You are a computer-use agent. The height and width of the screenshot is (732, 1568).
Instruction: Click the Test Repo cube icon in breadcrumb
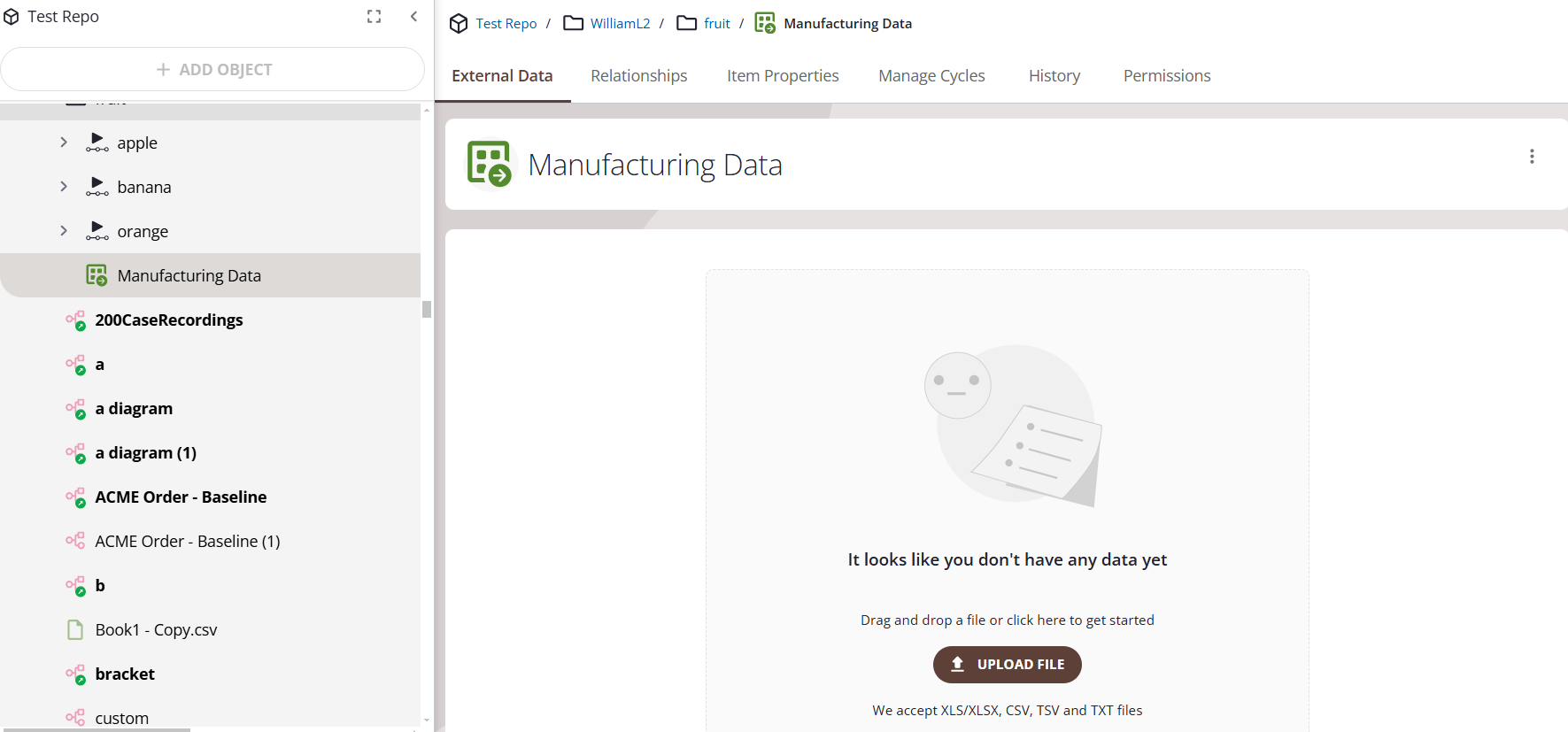point(459,24)
